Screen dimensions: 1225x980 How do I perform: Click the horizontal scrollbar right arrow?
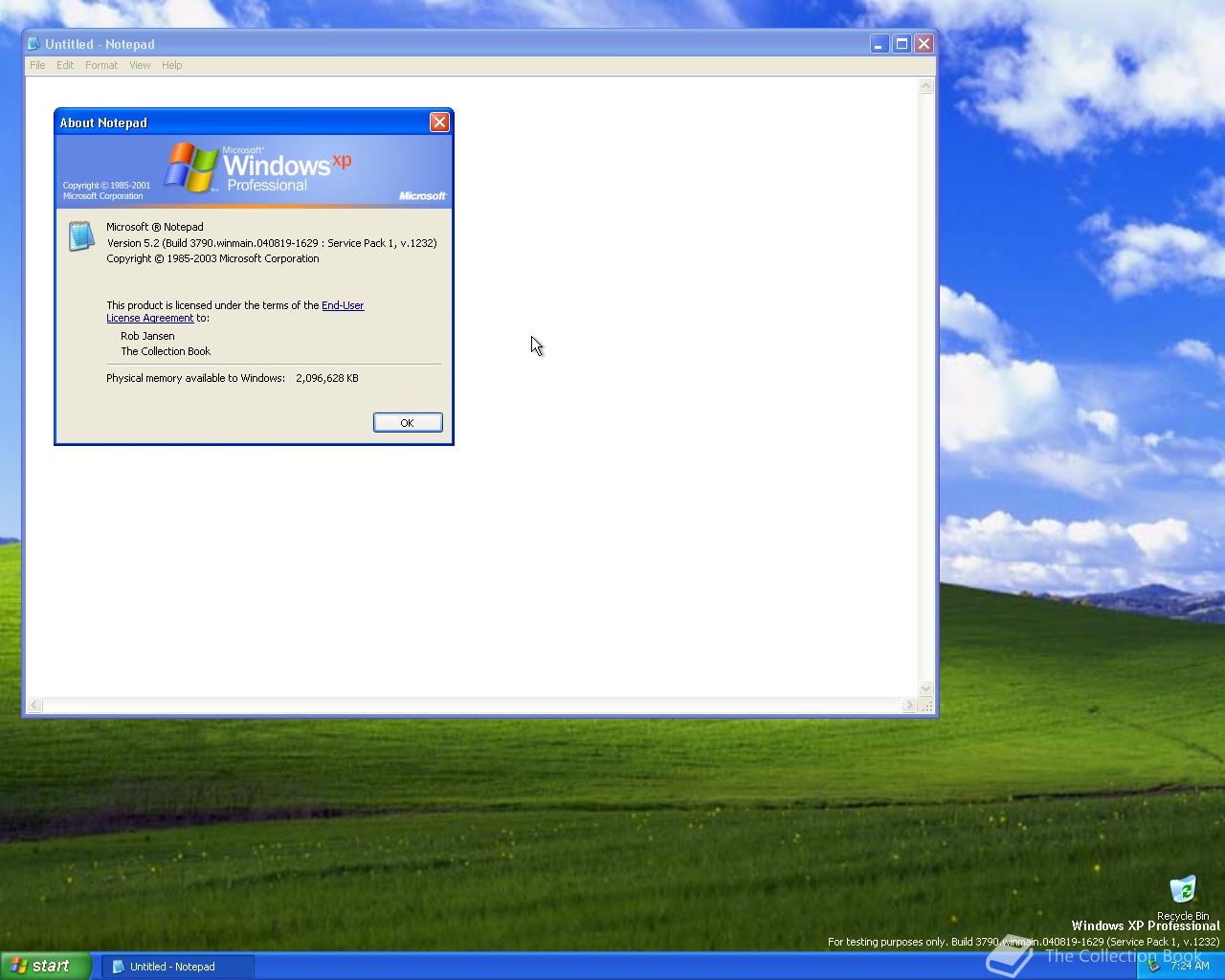tap(909, 705)
